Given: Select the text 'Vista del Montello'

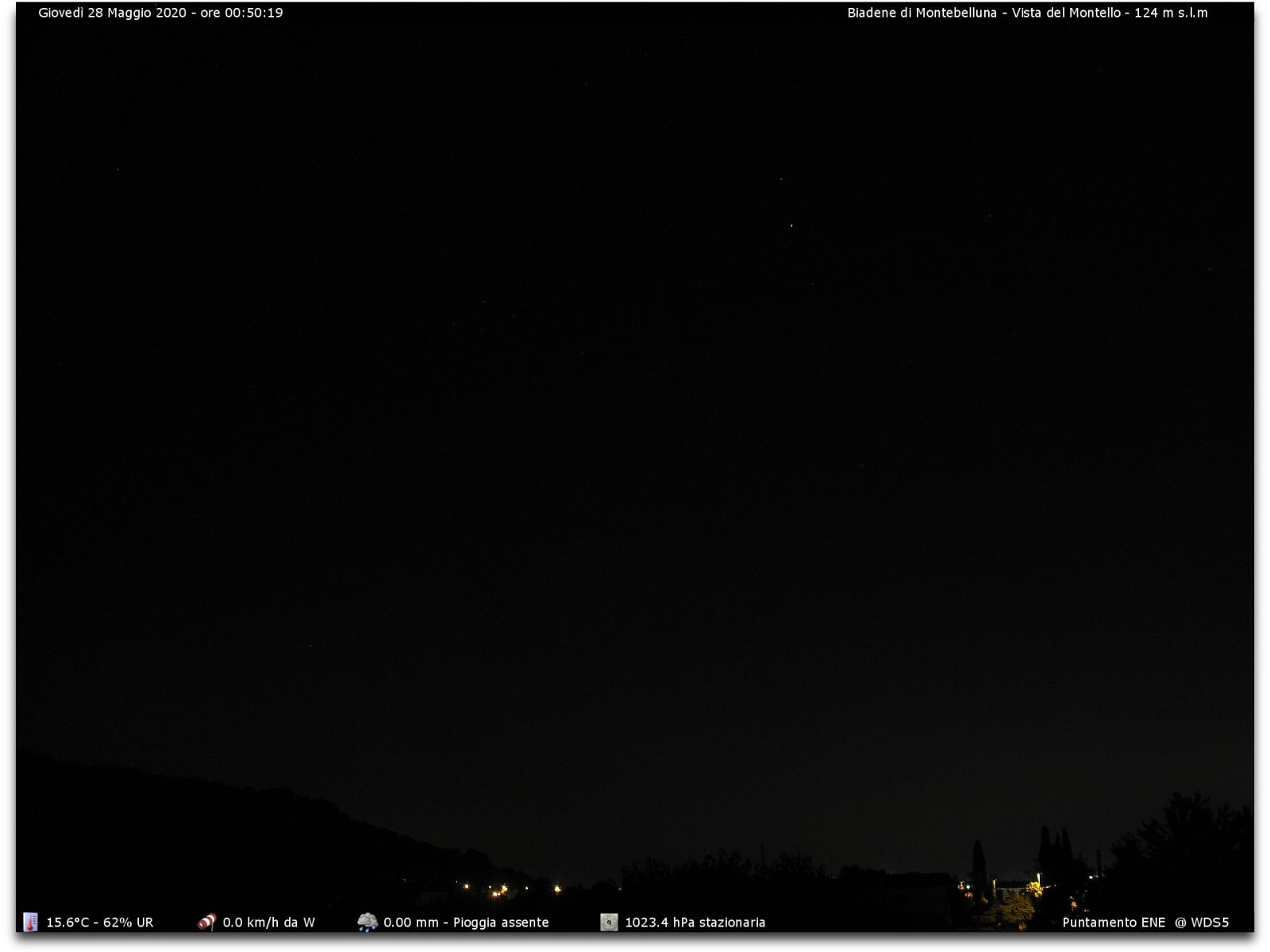Looking at the screenshot, I should [1066, 13].
